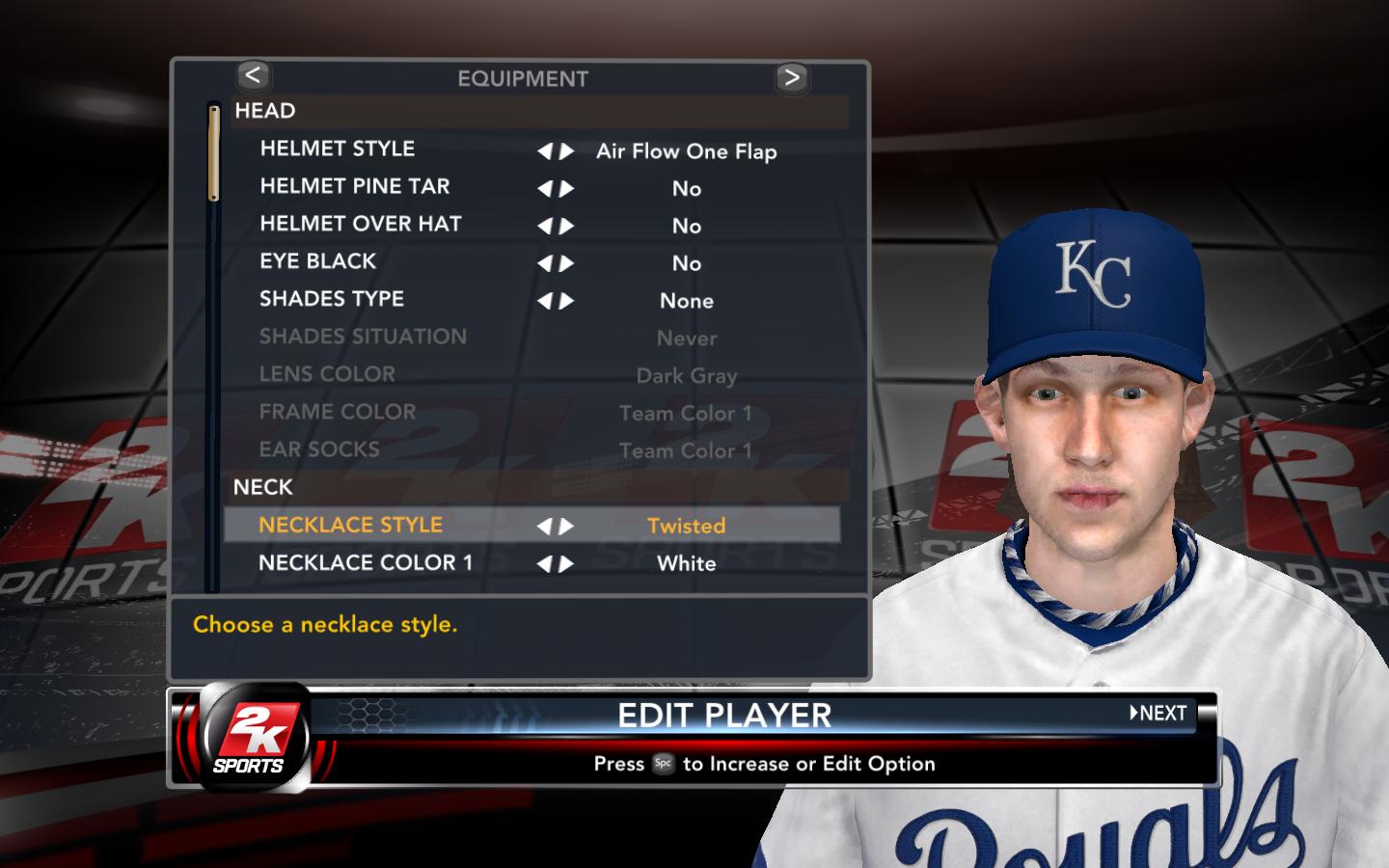Click the NEXT button
The height and width of the screenshot is (868, 1389).
(1158, 713)
